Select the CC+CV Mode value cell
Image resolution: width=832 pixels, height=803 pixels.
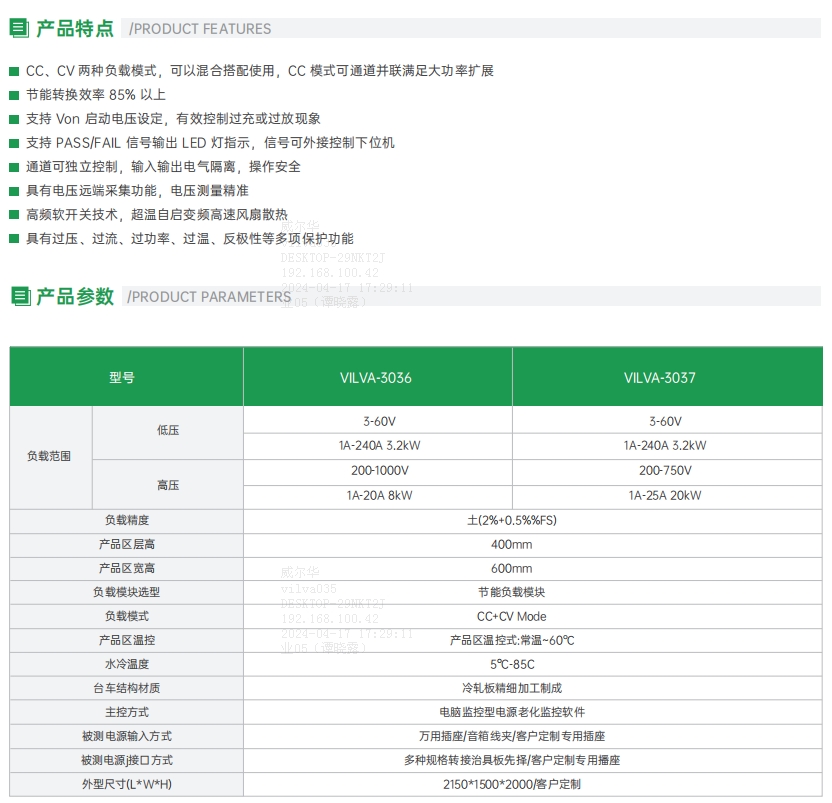(511, 616)
